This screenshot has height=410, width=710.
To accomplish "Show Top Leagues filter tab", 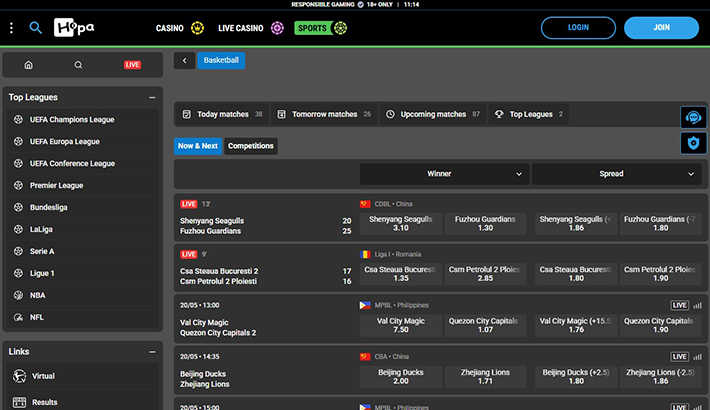I will (529, 114).
